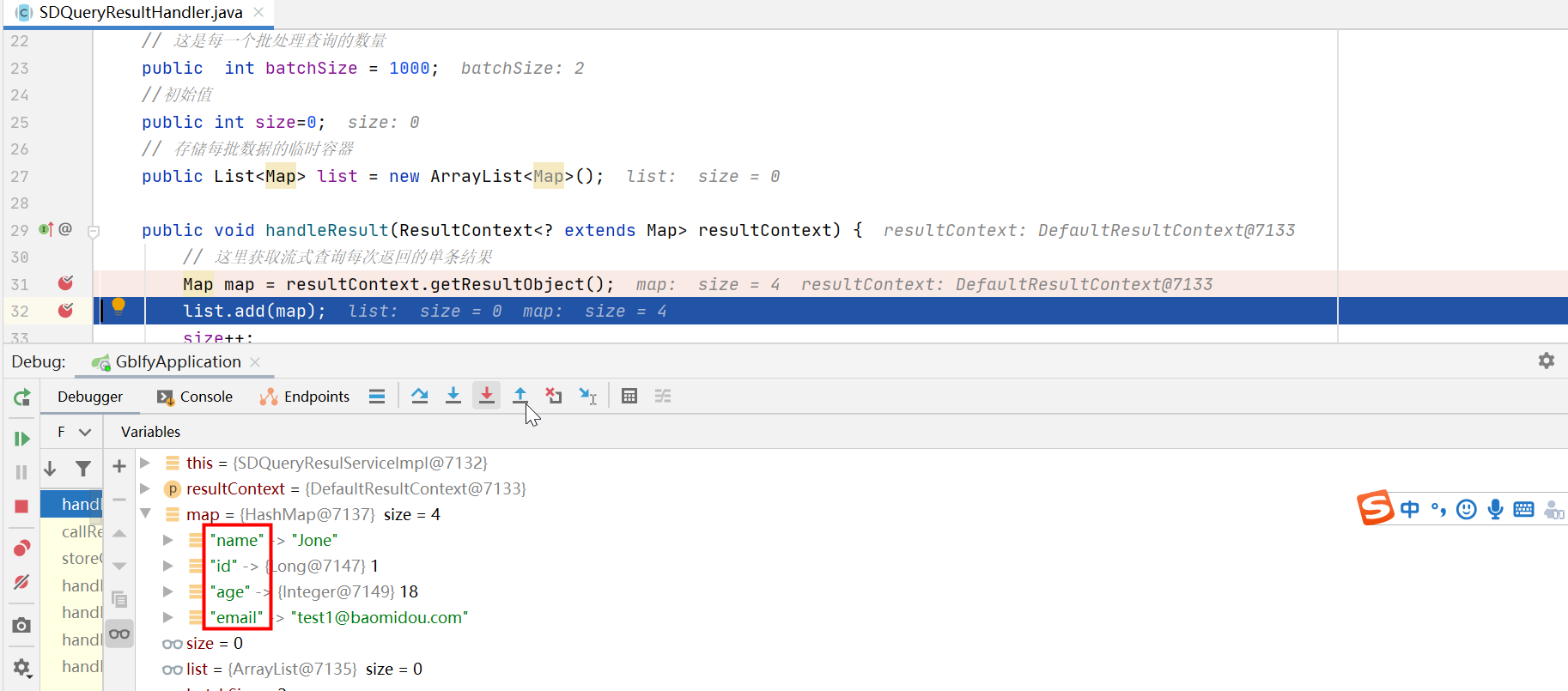This screenshot has height=691, width=1568.
Task: Toggle breakpoint on line 32
Action: [65, 310]
